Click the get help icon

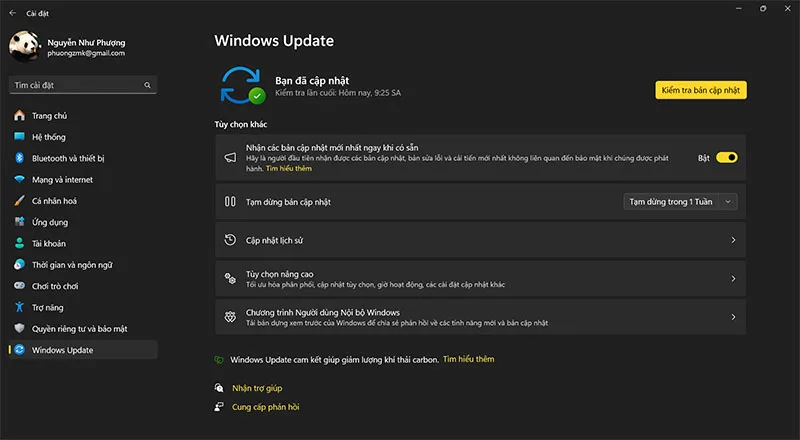click(219, 388)
